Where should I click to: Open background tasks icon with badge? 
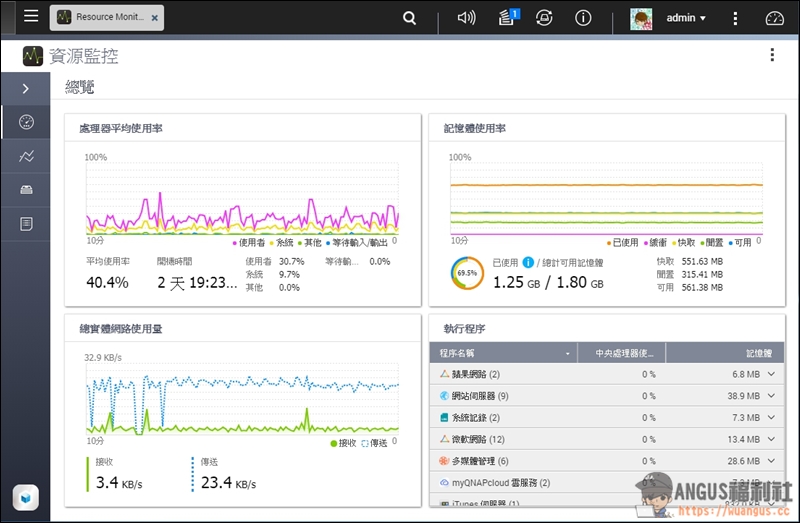pyautogui.click(x=507, y=17)
